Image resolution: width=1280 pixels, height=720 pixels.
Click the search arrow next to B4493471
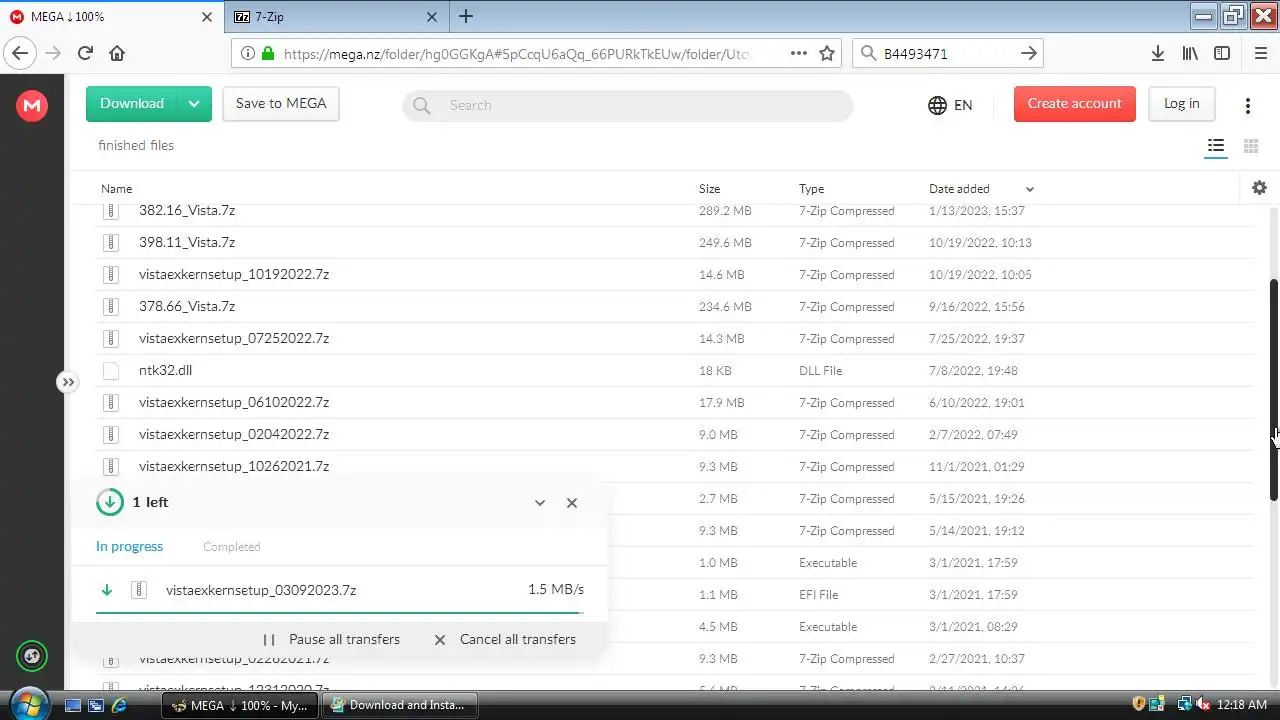1029,54
